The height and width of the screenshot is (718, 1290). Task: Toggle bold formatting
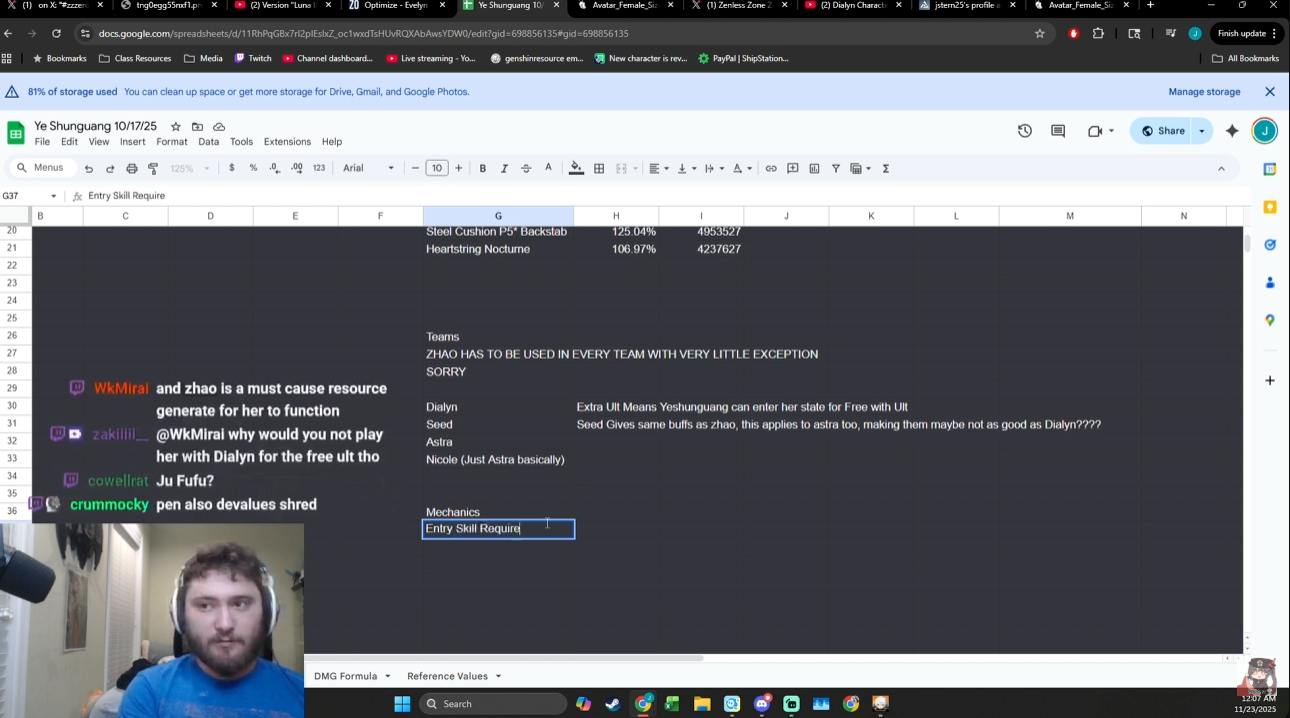[x=483, y=168]
